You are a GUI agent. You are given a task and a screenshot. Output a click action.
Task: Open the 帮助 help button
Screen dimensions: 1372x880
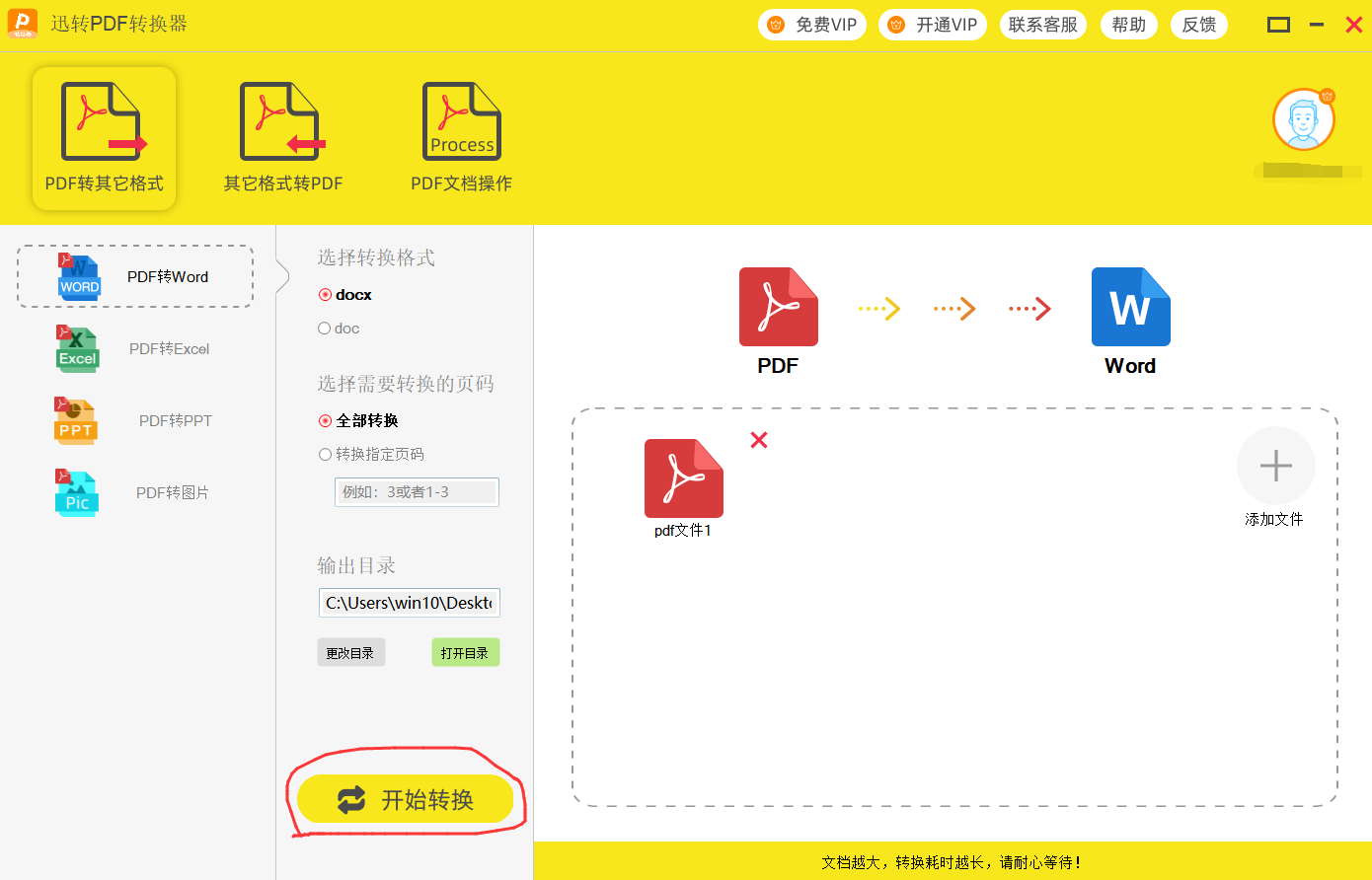pos(1129,25)
